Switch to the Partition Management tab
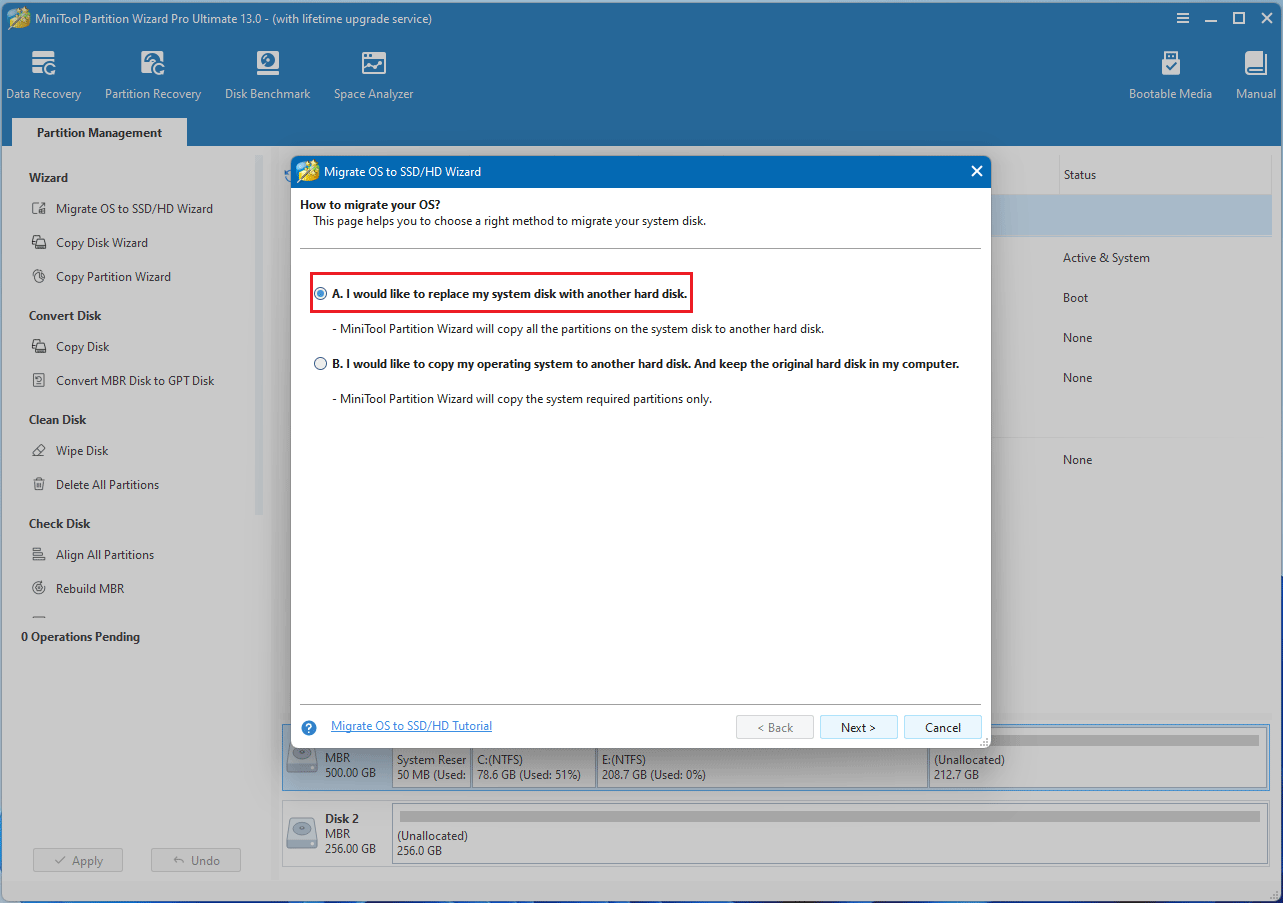Image resolution: width=1283 pixels, height=903 pixels. [x=98, y=132]
